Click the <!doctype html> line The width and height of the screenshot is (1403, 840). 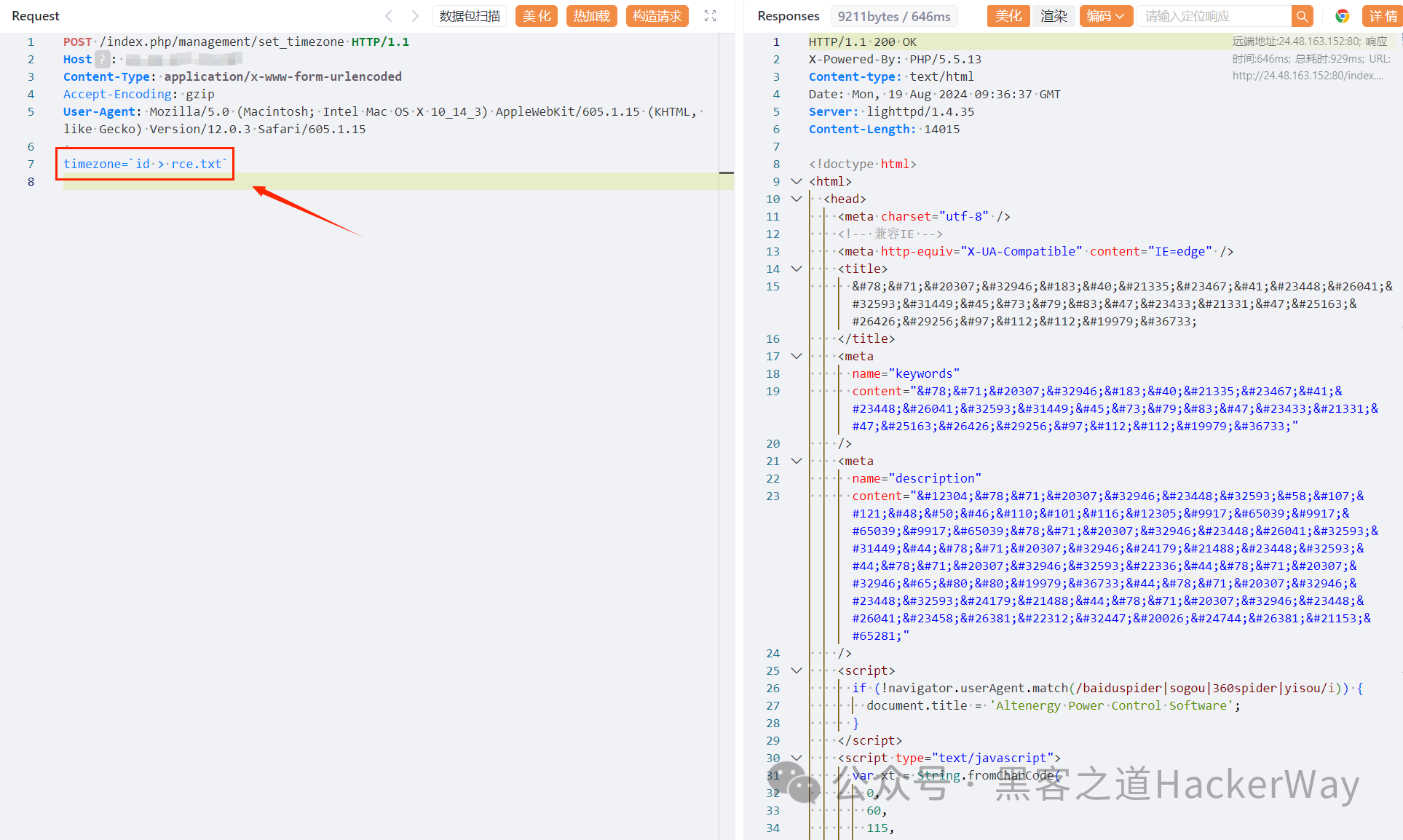tap(862, 164)
